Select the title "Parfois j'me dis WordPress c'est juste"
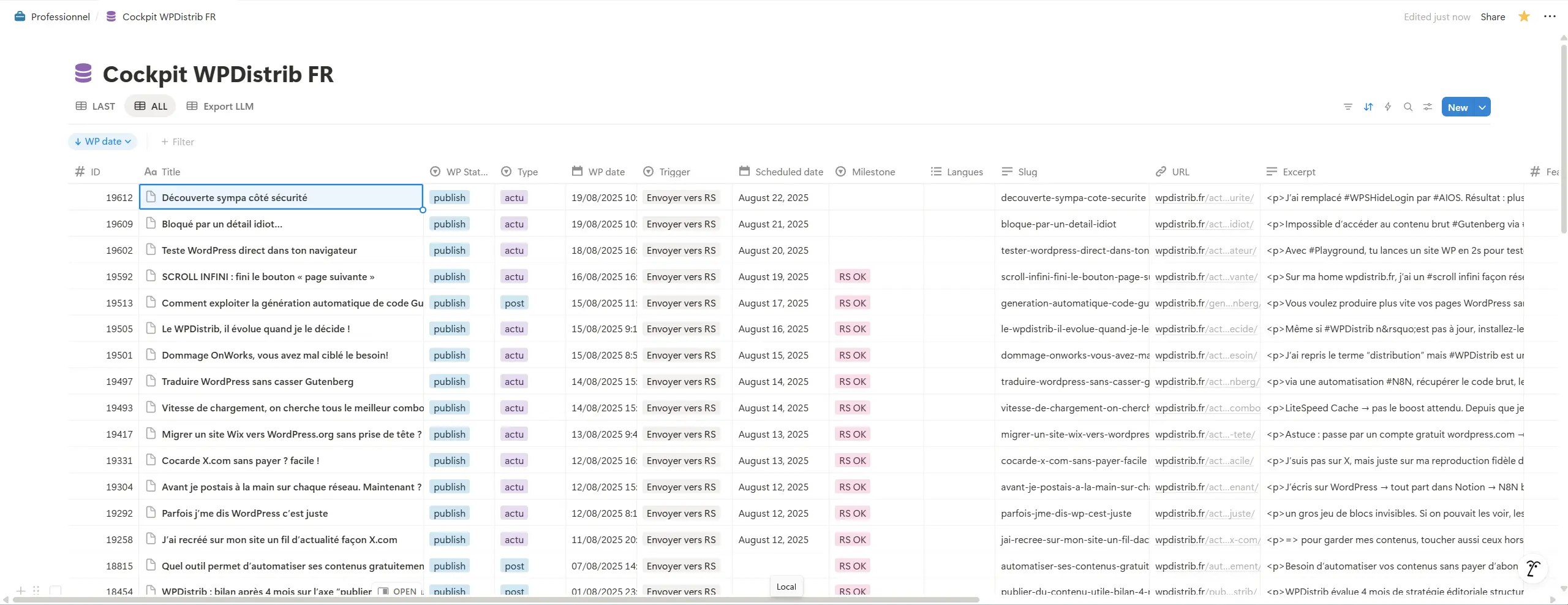 coord(244,513)
